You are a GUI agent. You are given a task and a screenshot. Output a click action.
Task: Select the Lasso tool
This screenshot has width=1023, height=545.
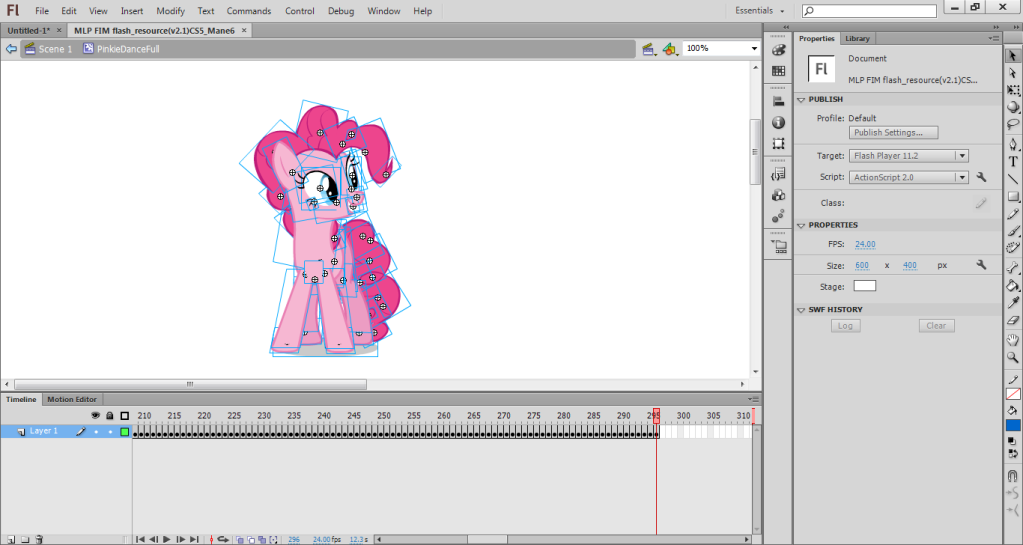tap(1013, 124)
